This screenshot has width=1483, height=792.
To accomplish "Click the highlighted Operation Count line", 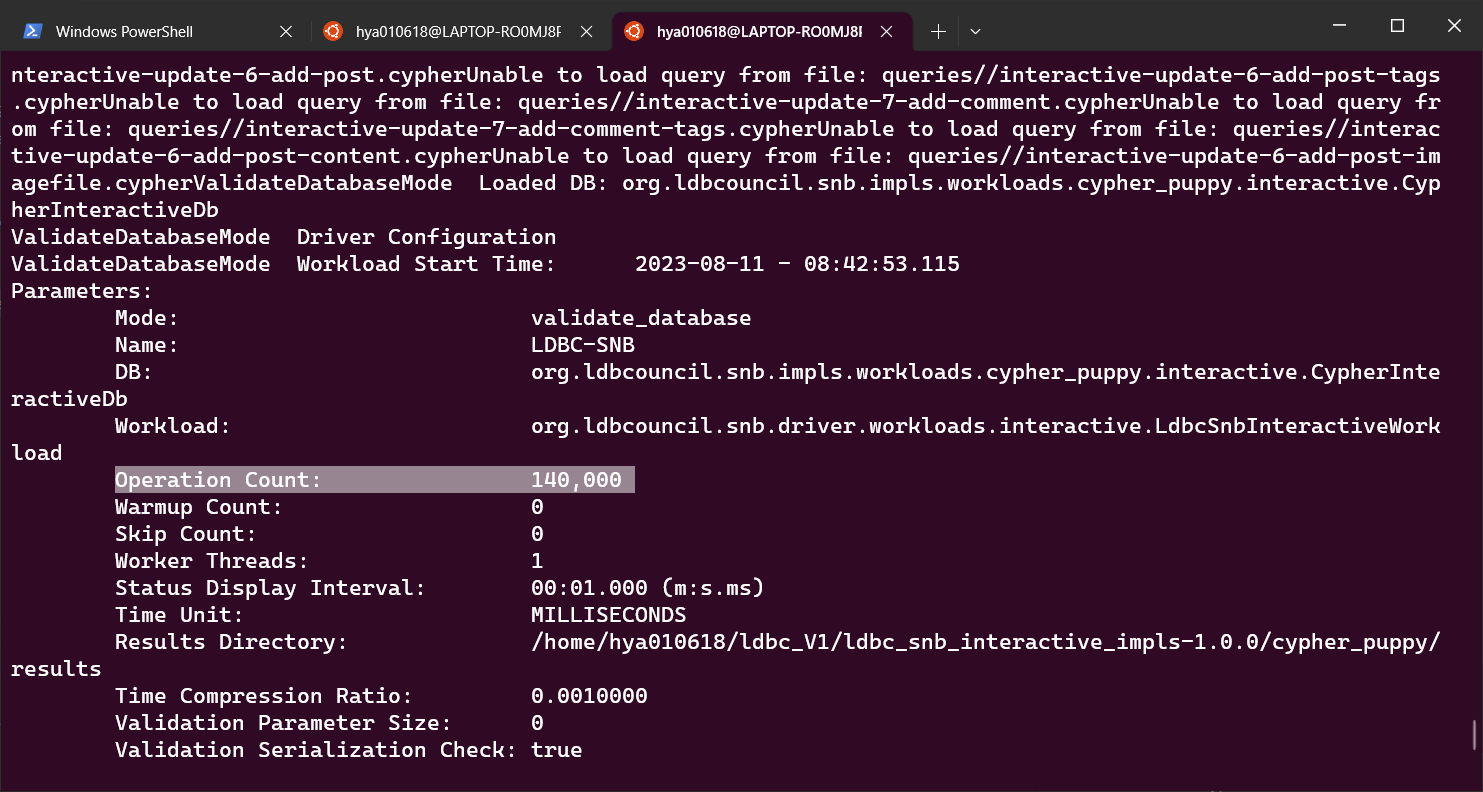I will click(375, 479).
